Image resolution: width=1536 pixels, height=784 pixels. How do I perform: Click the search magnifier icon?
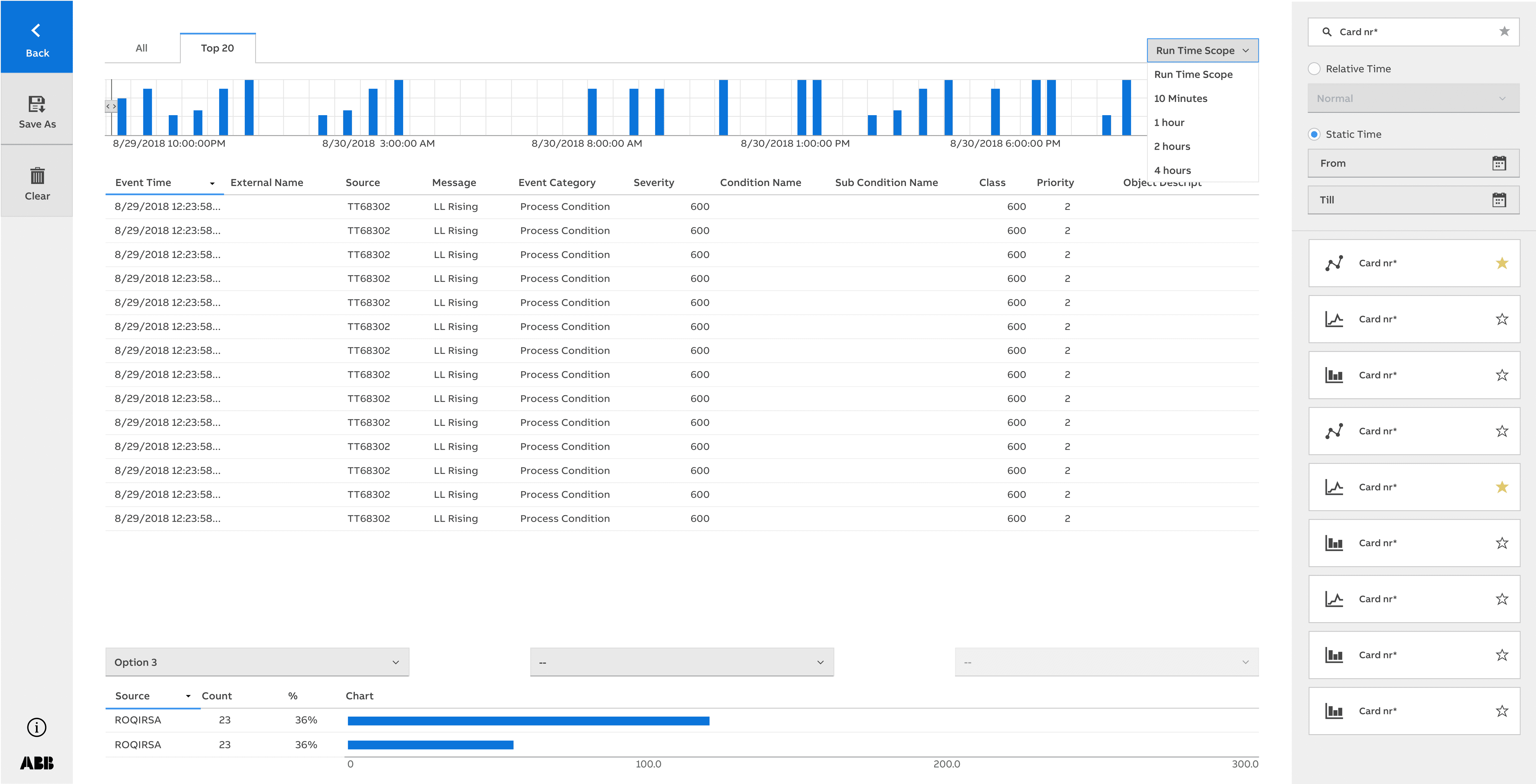click(x=1327, y=32)
